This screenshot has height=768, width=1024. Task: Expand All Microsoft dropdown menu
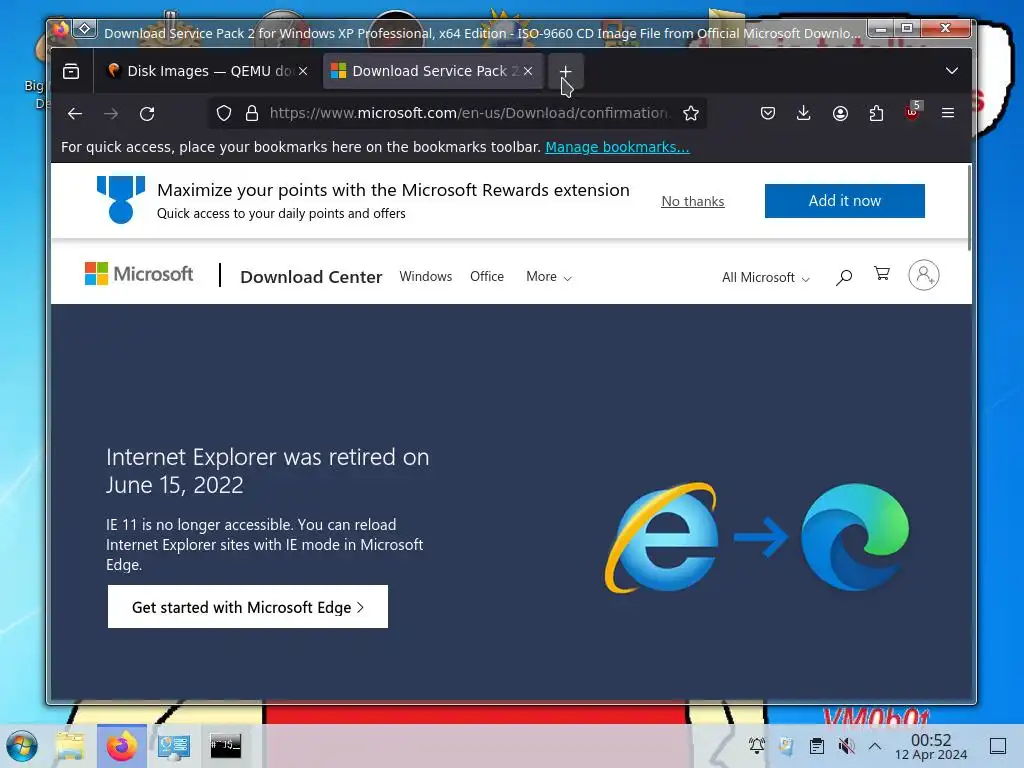point(766,278)
